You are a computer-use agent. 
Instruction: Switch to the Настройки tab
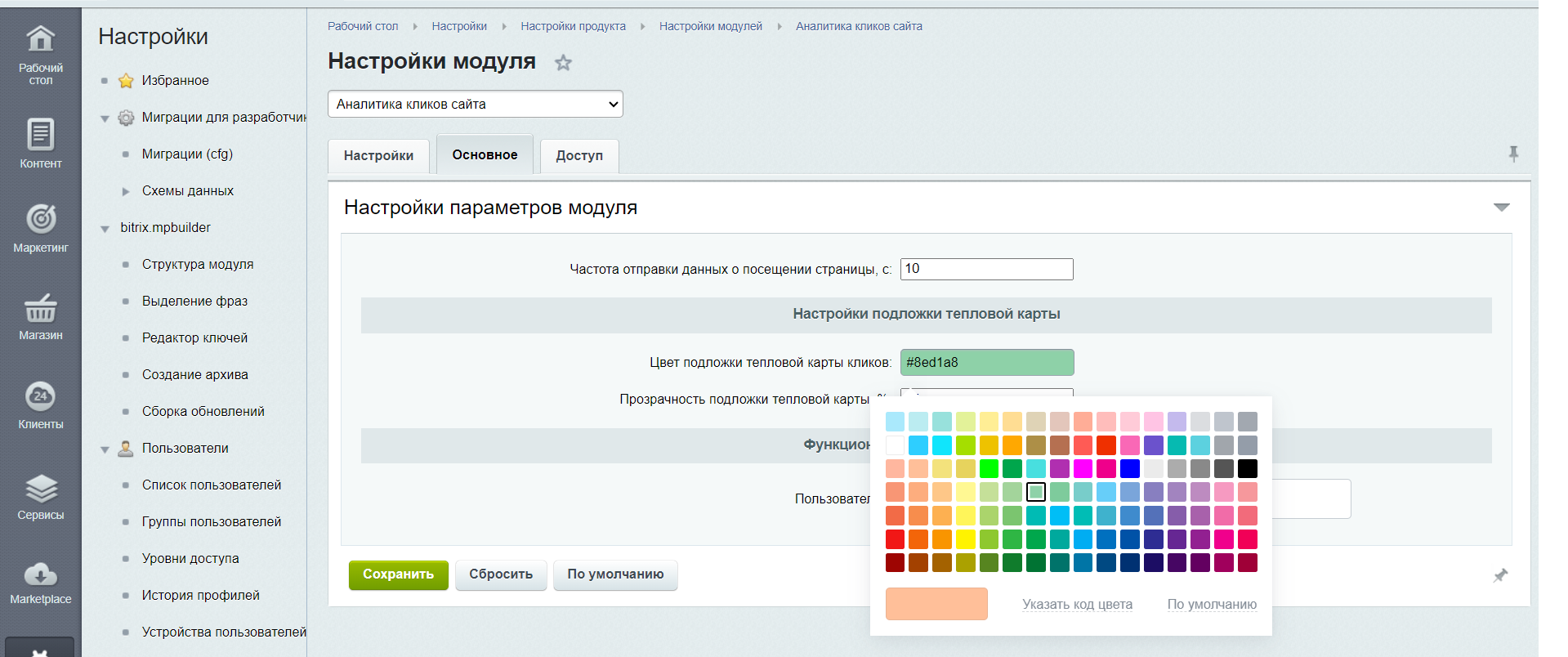pos(378,156)
